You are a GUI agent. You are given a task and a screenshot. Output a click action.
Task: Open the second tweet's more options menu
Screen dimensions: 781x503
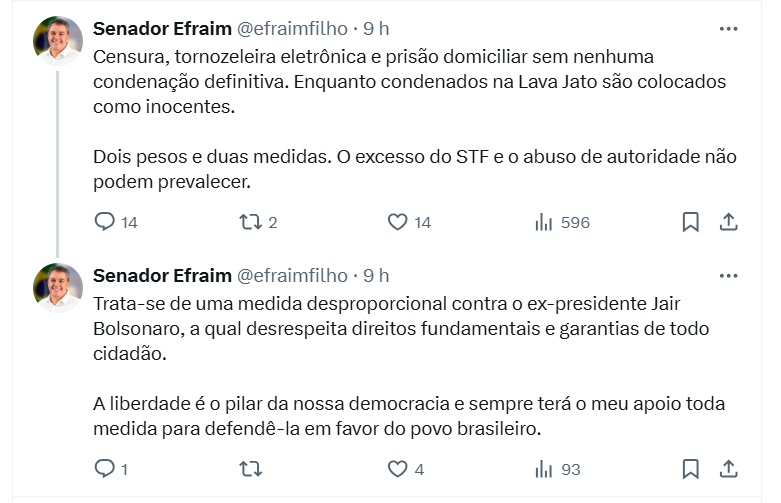point(729,275)
